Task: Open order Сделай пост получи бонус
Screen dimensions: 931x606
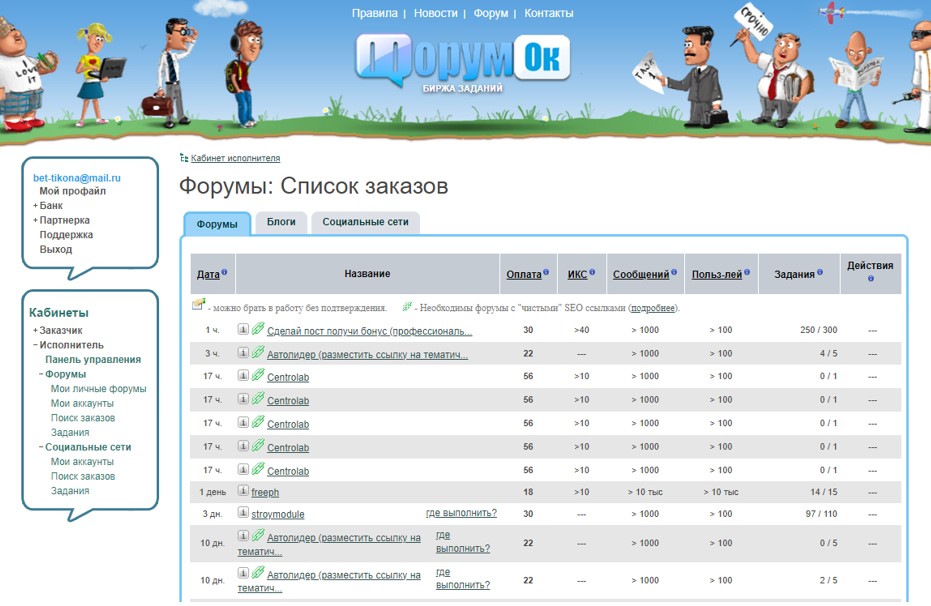Action: click(369, 331)
